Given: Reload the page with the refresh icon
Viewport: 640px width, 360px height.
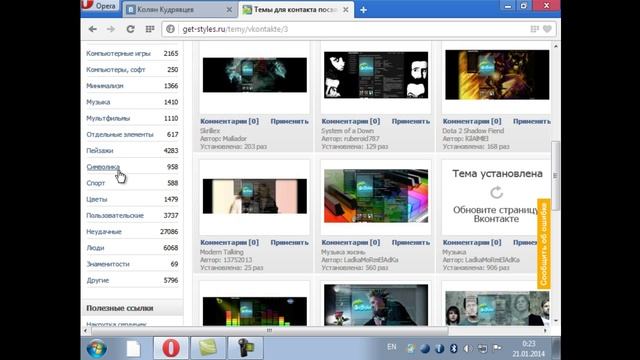Looking at the screenshot, I should (130, 29).
